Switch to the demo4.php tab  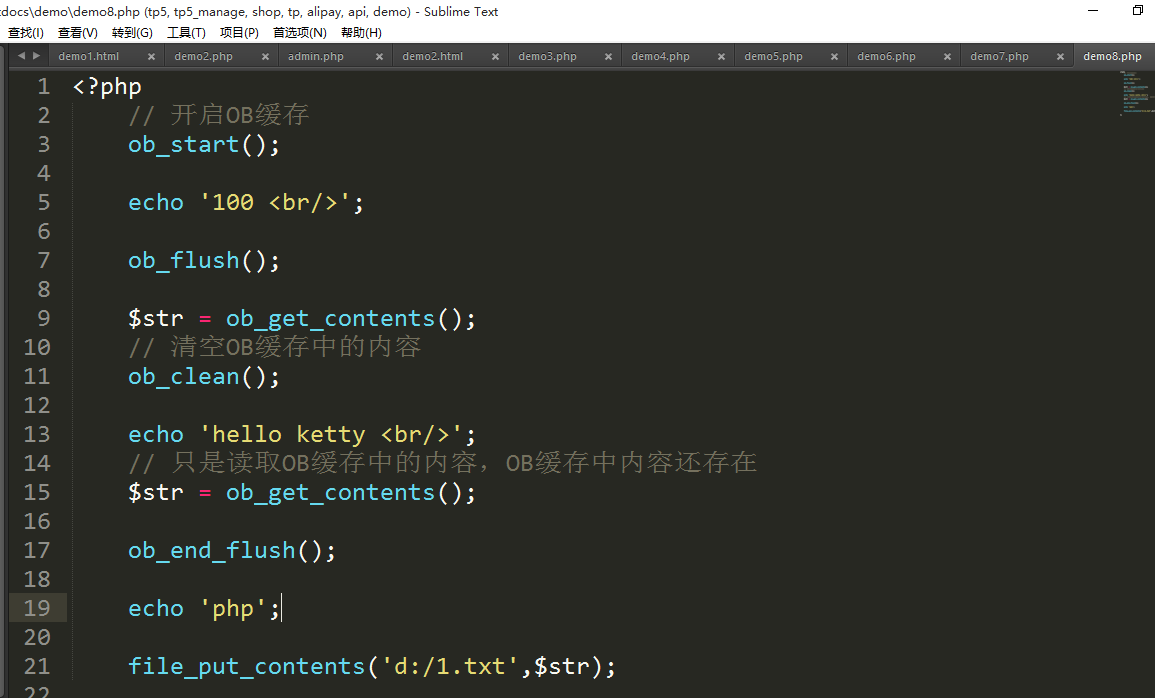tap(660, 57)
